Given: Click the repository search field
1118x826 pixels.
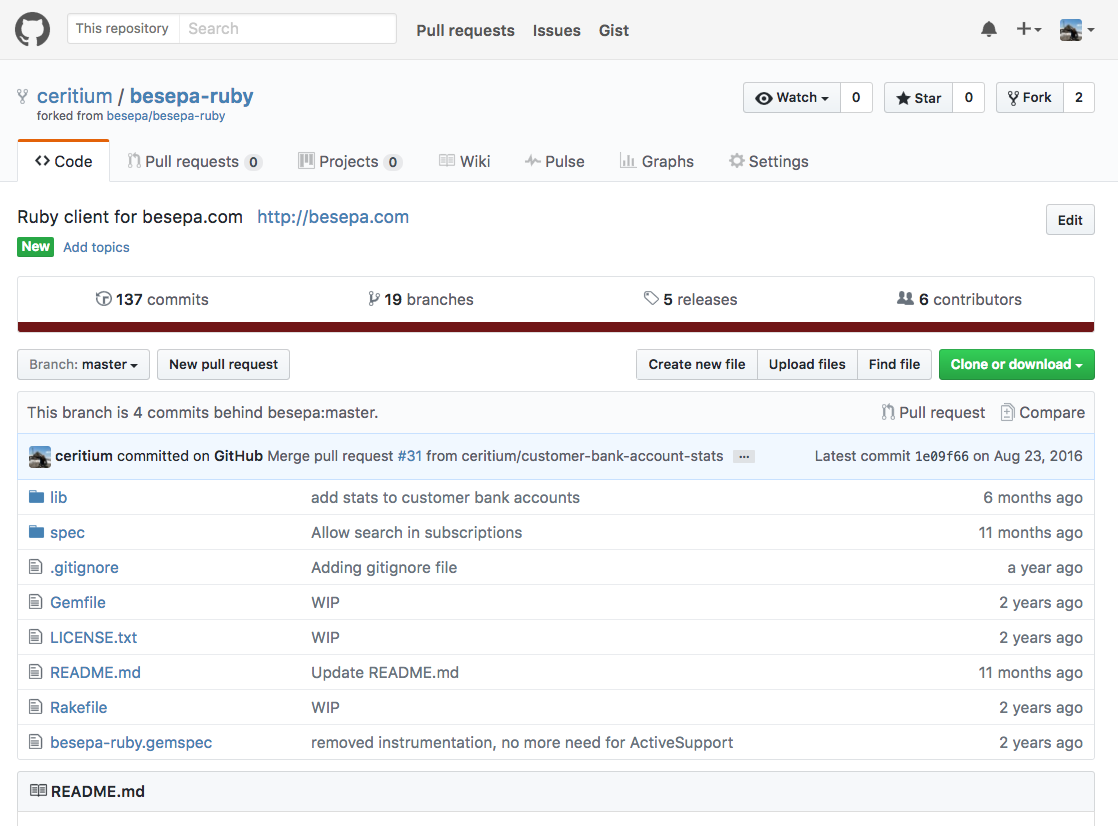Looking at the screenshot, I should coord(288,28).
